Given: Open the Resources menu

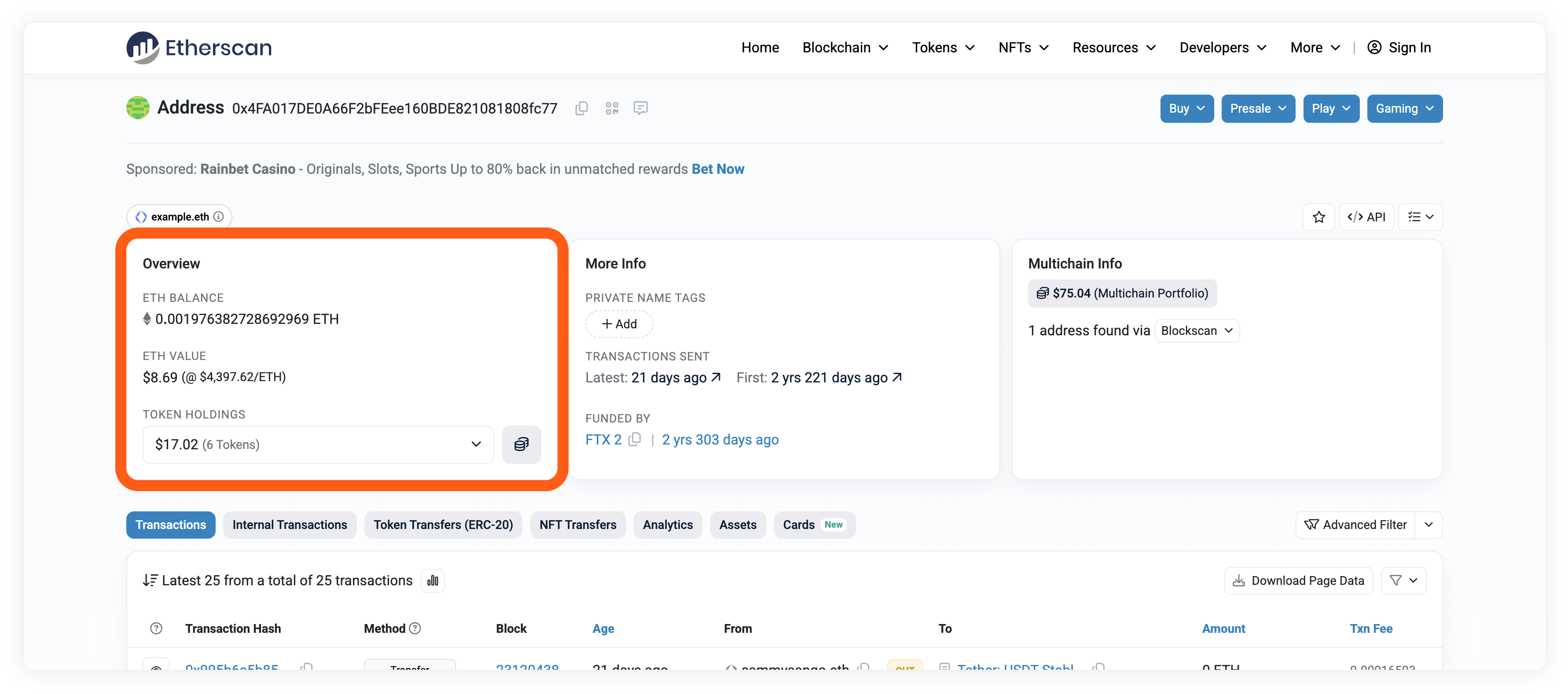Looking at the screenshot, I should click(1113, 48).
